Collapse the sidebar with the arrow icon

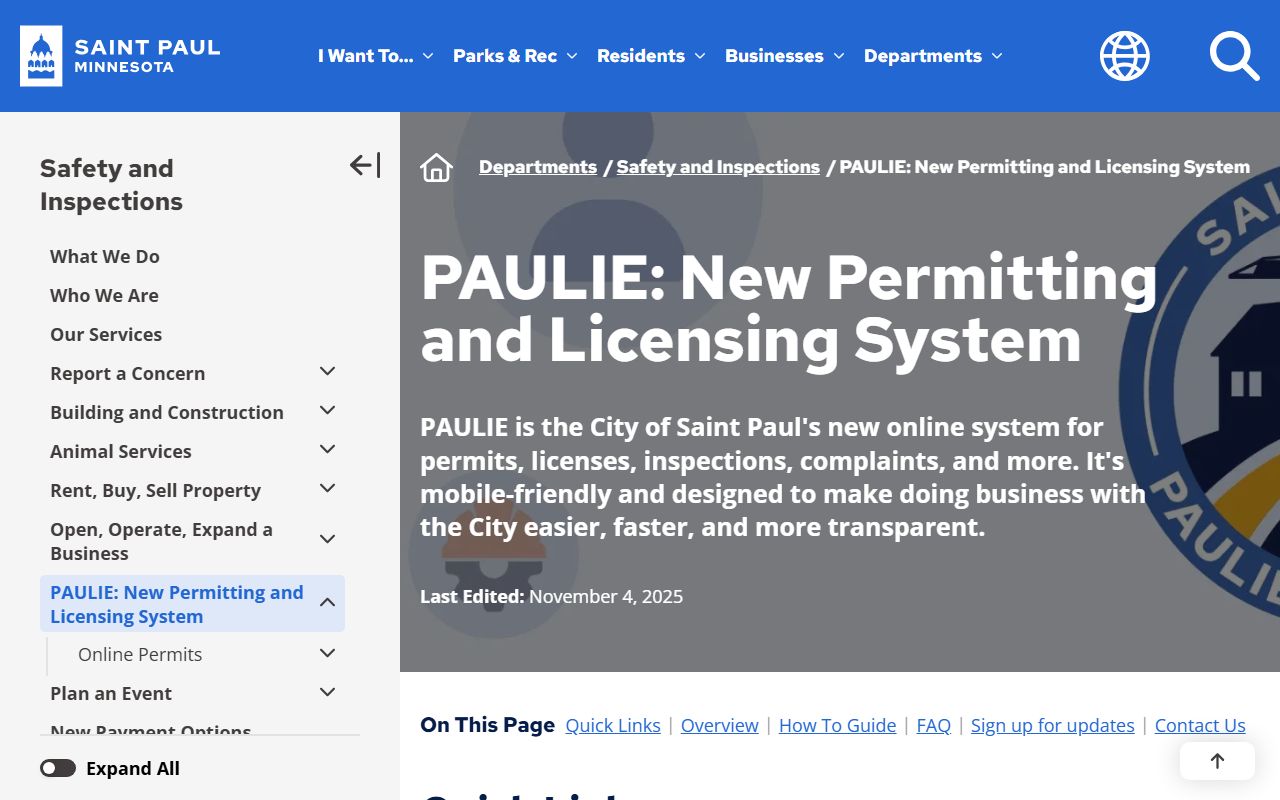point(365,165)
